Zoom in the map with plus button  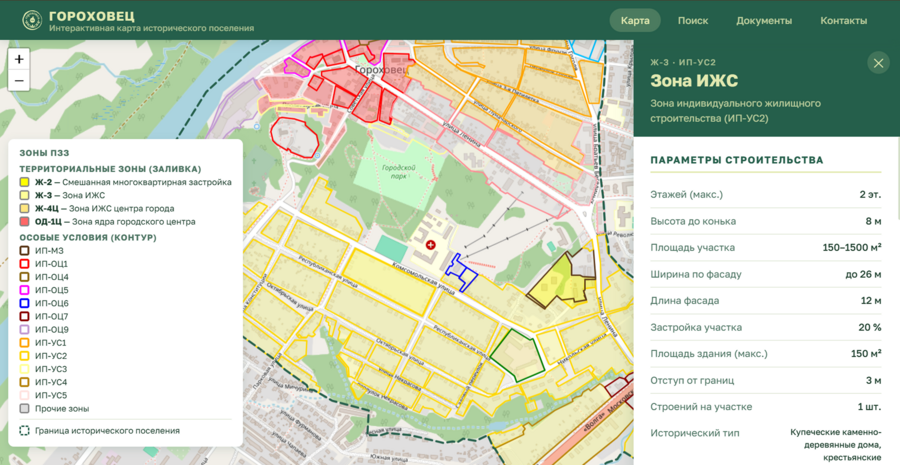[x=20, y=59]
